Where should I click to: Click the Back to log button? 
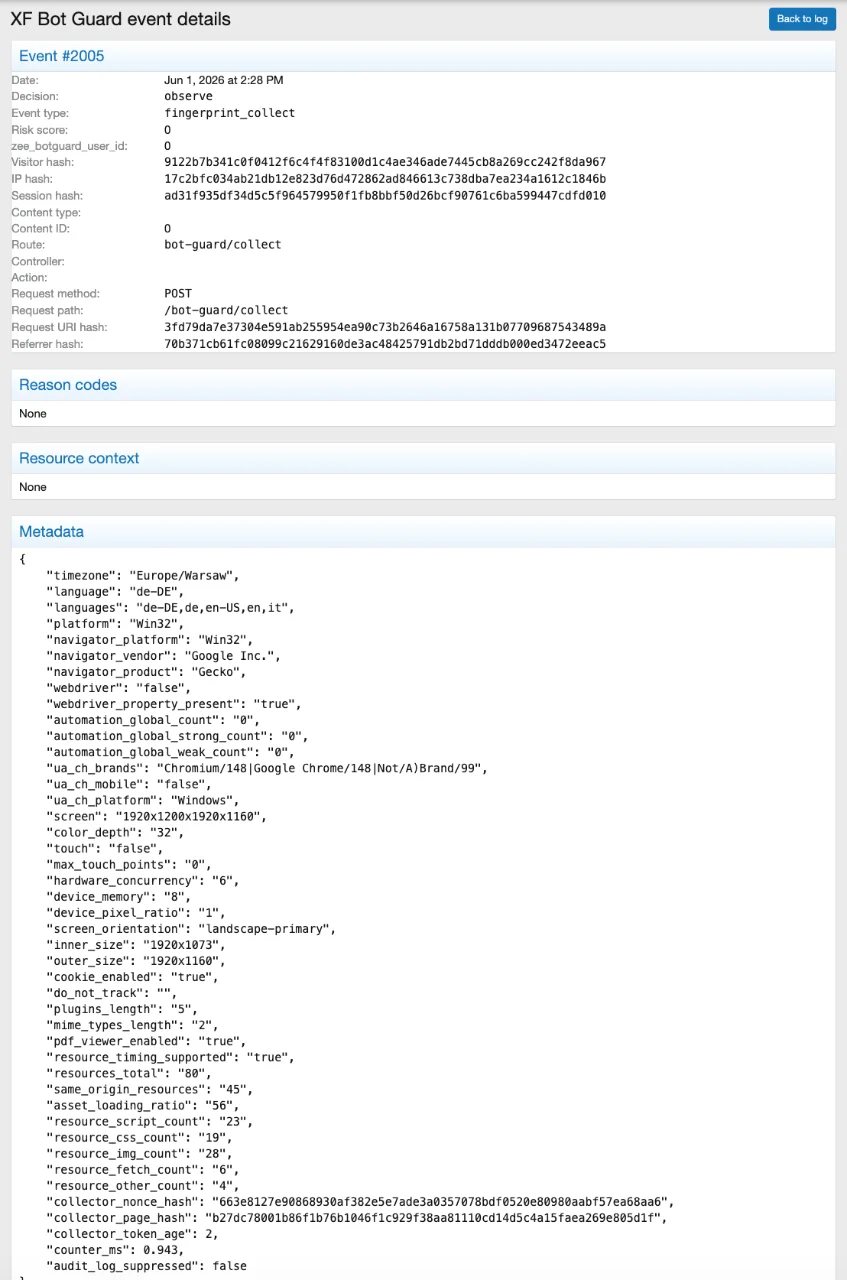coord(802,19)
